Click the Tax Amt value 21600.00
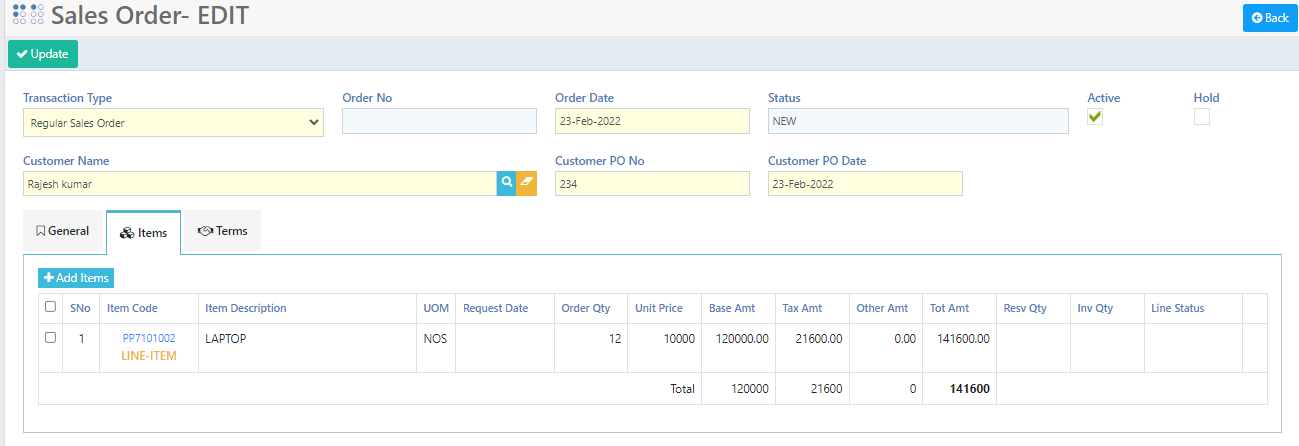The height and width of the screenshot is (446, 1299). click(x=819, y=339)
